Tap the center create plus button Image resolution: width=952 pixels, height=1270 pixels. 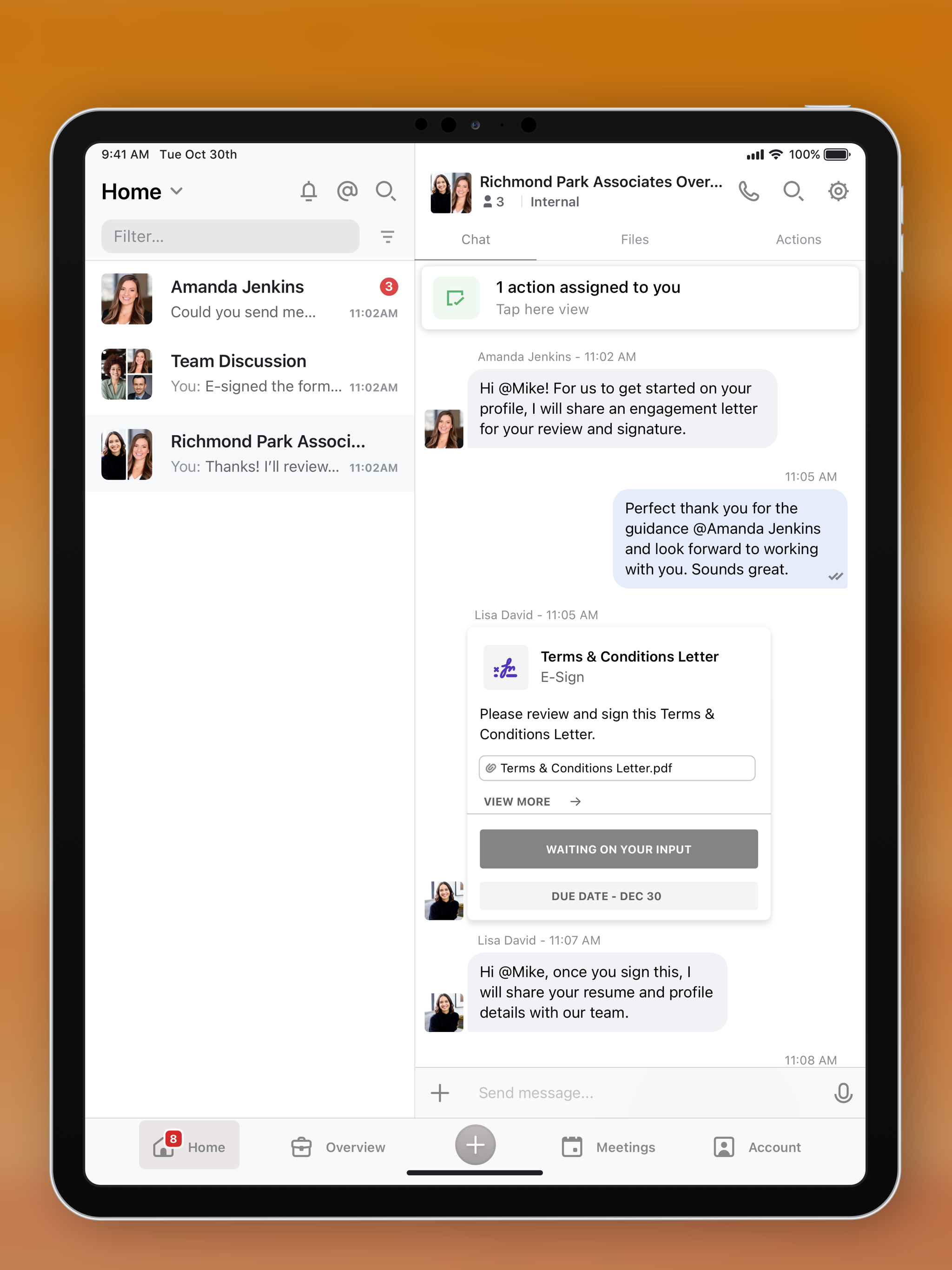coord(475,1144)
